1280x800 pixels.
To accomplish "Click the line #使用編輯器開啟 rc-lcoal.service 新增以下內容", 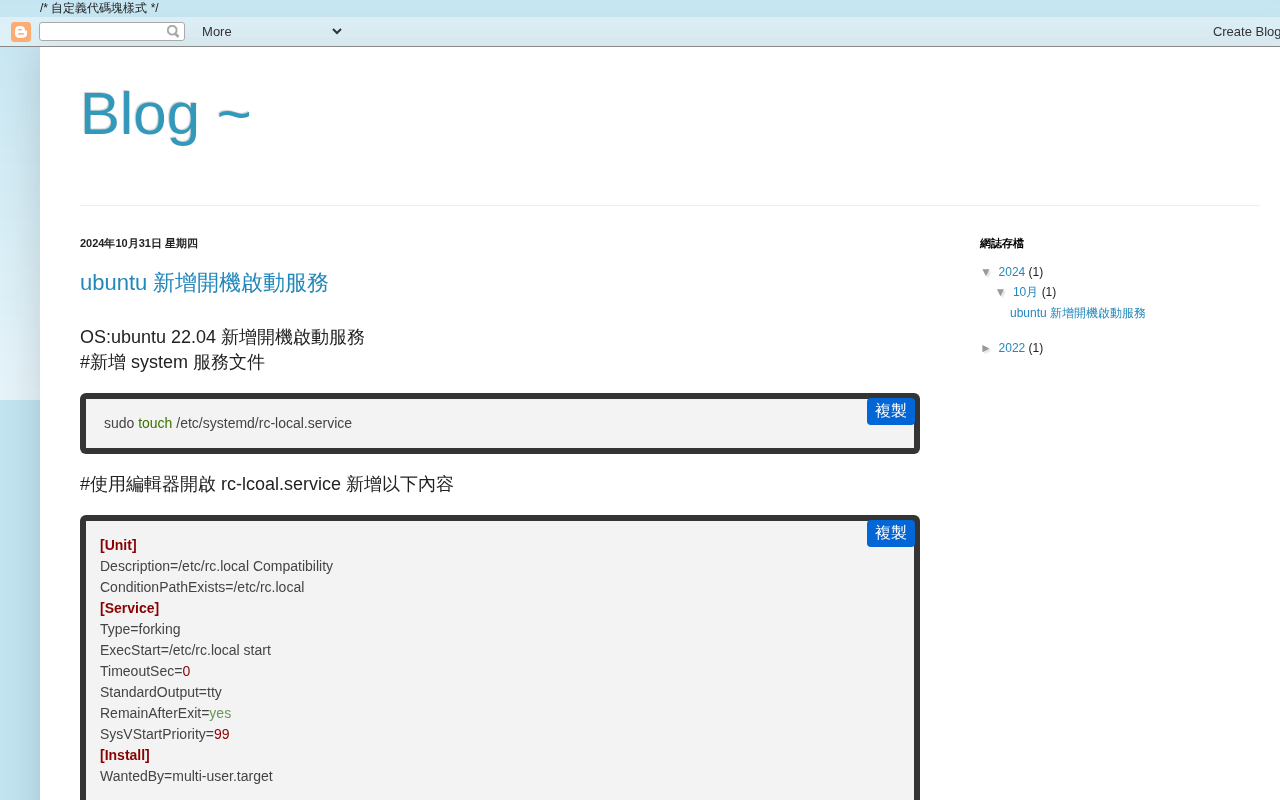I will point(267,484).
